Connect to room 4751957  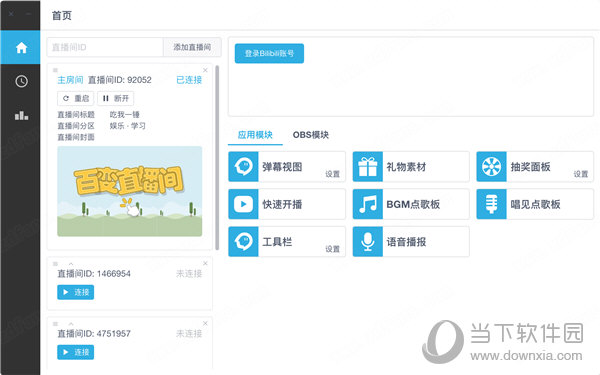click(75, 352)
